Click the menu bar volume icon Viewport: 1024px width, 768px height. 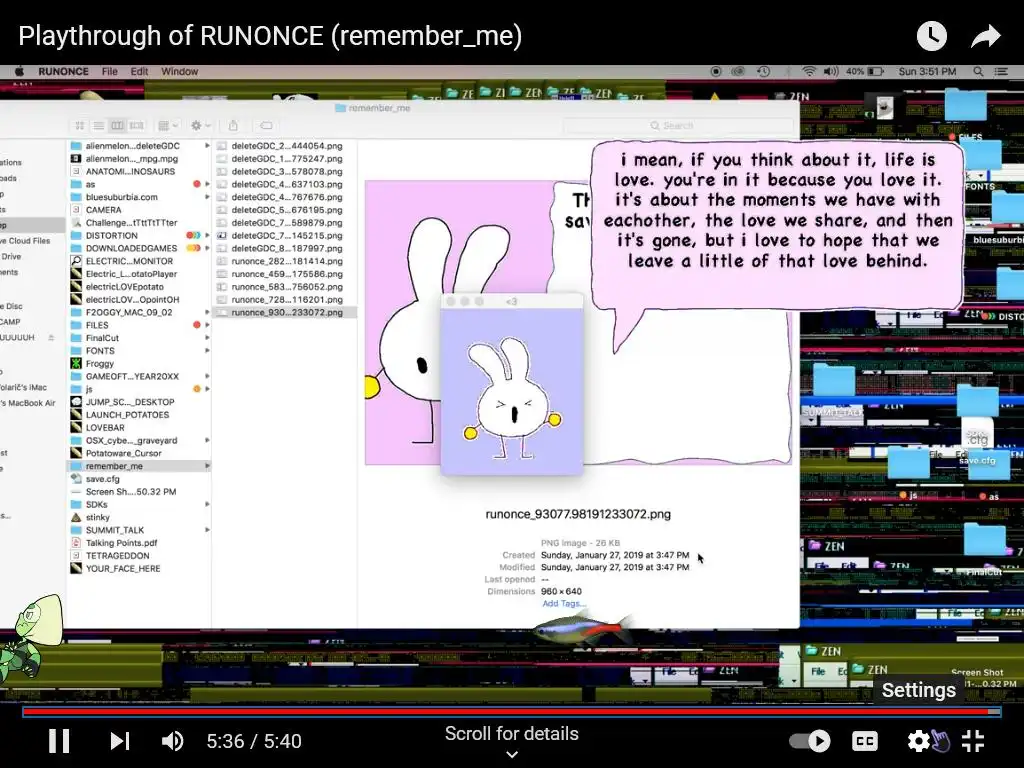tap(831, 71)
